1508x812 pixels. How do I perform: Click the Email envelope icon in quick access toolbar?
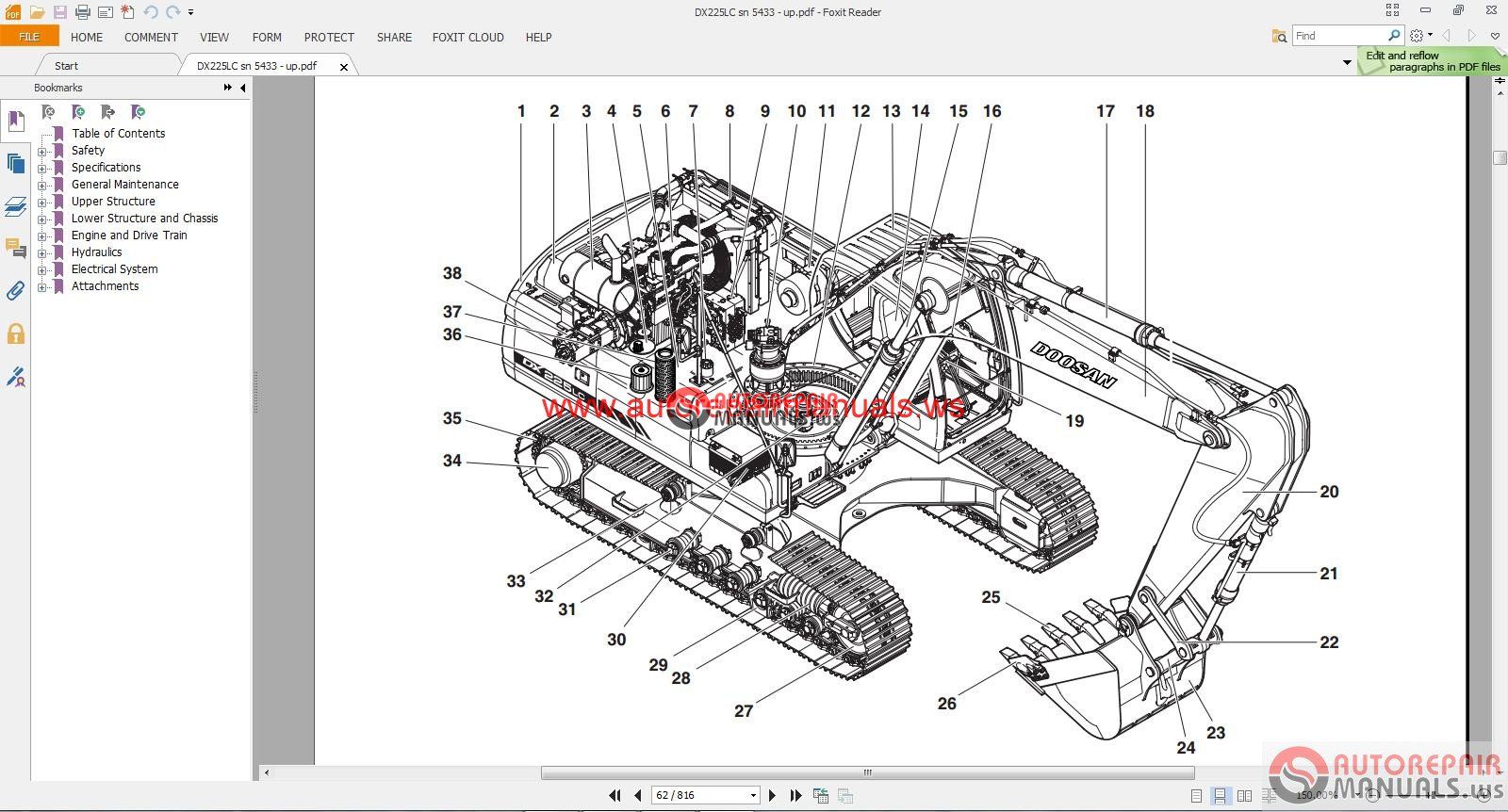(105, 12)
